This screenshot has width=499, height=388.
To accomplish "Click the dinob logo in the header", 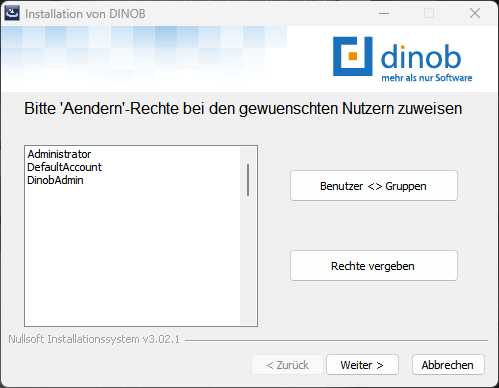I will tap(402, 59).
